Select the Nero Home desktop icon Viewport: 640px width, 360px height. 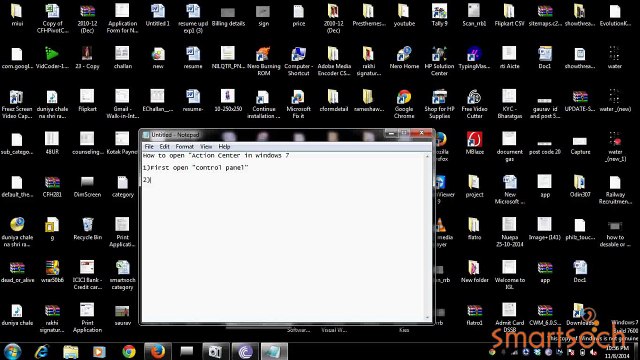point(404,58)
